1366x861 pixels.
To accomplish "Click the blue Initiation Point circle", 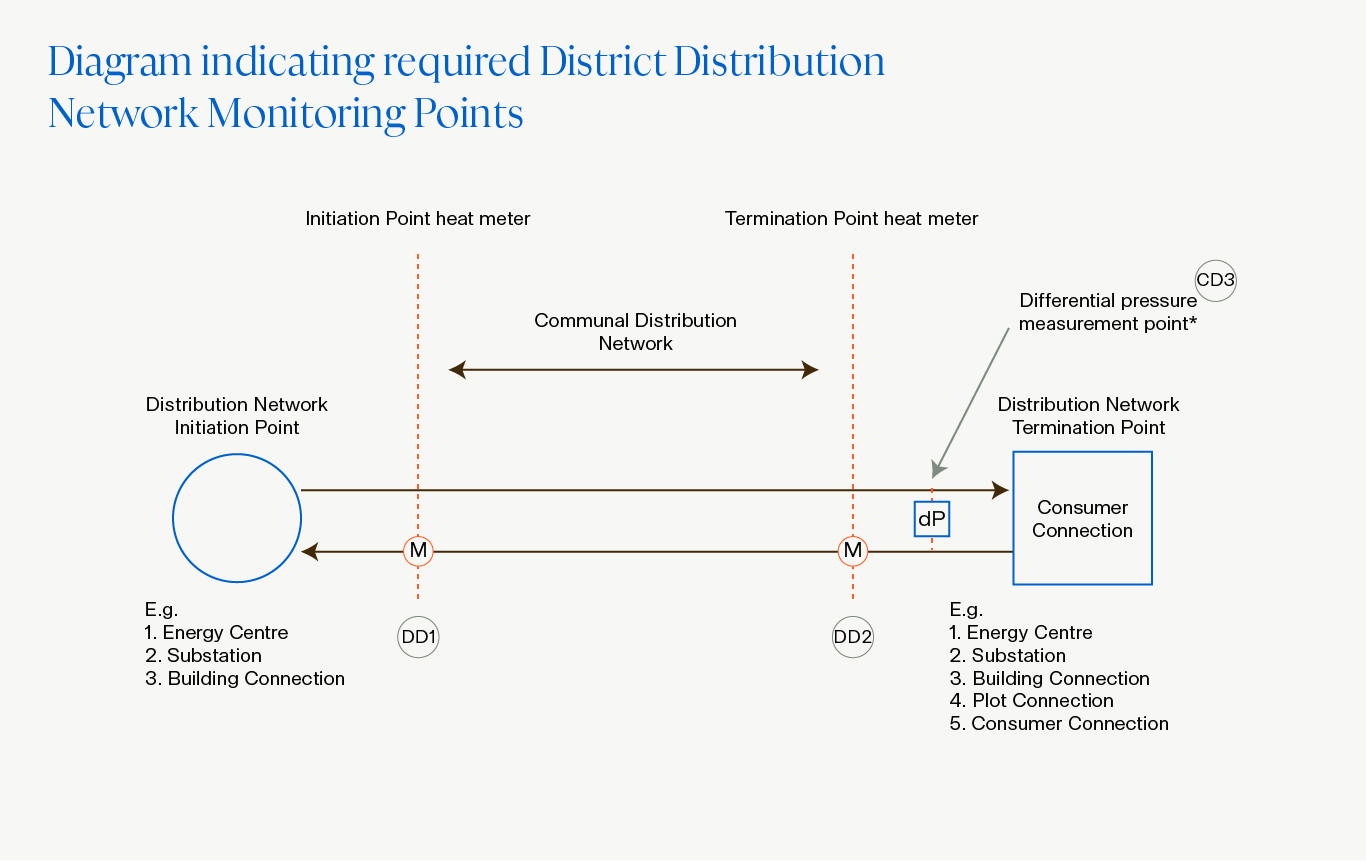I will [237, 518].
